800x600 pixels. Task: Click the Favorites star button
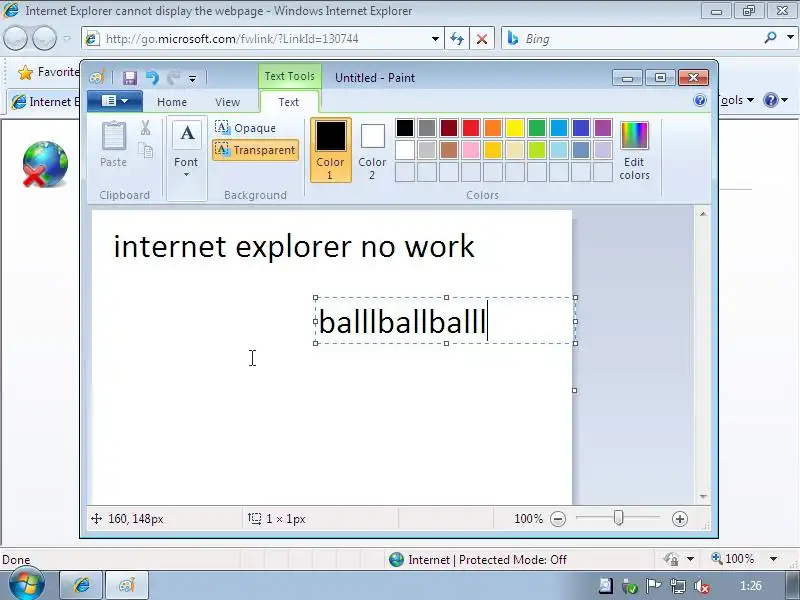pos(47,72)
